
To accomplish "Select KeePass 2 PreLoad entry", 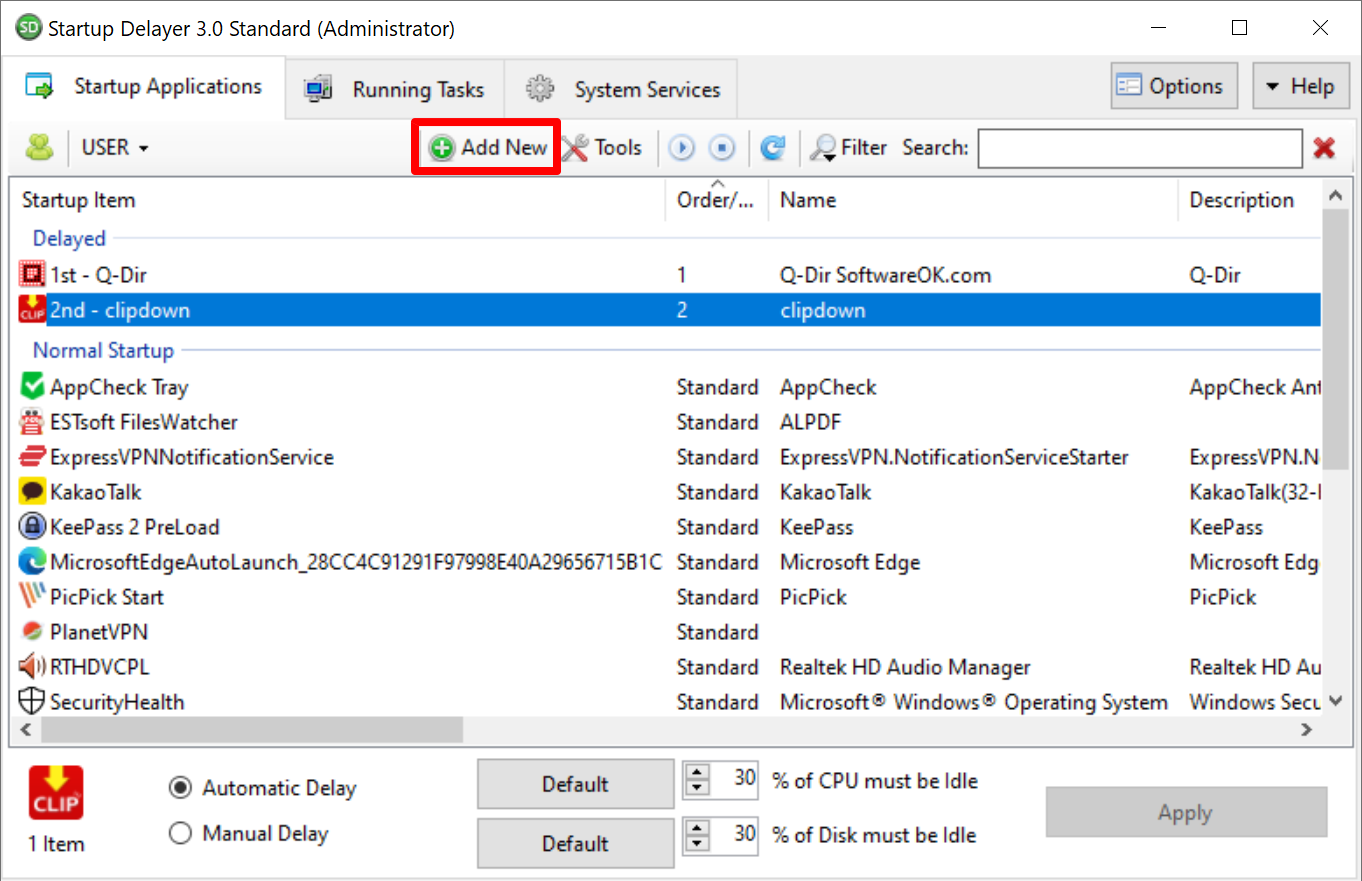I will coord(135,527).
